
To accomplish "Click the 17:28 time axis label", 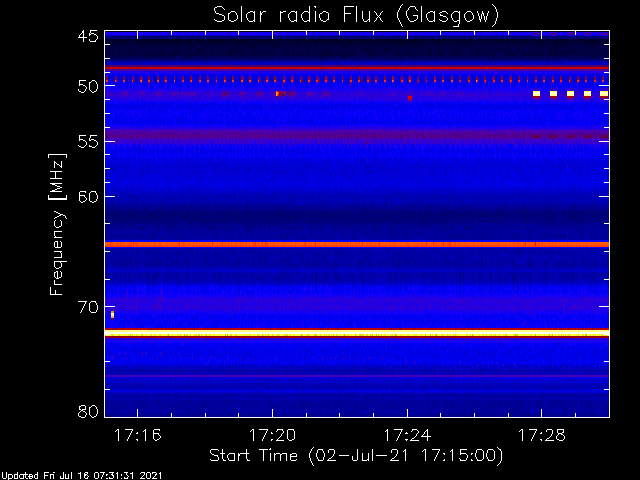I will tap(542, 435).
